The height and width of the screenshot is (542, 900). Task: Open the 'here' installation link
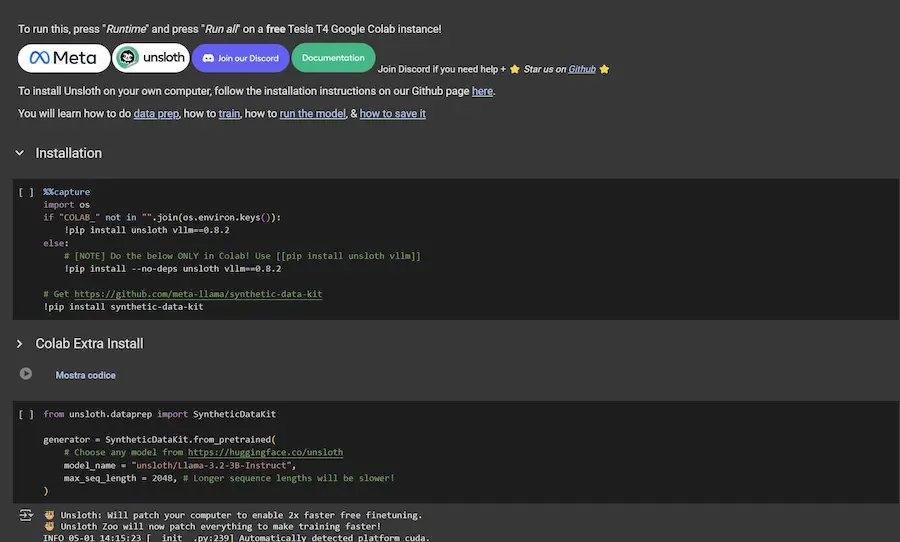coord(482,91)
